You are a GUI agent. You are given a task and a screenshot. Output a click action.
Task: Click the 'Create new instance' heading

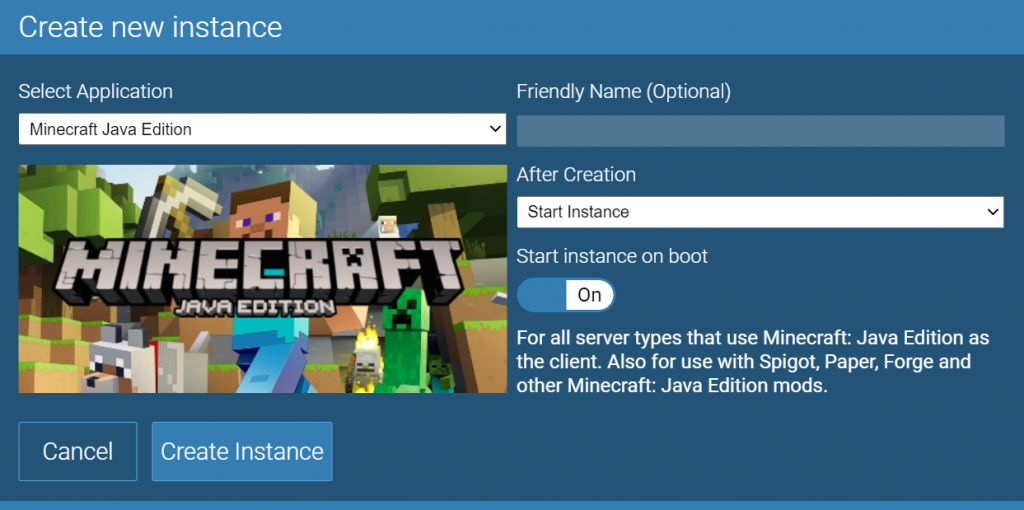click(x=150, y=27)
